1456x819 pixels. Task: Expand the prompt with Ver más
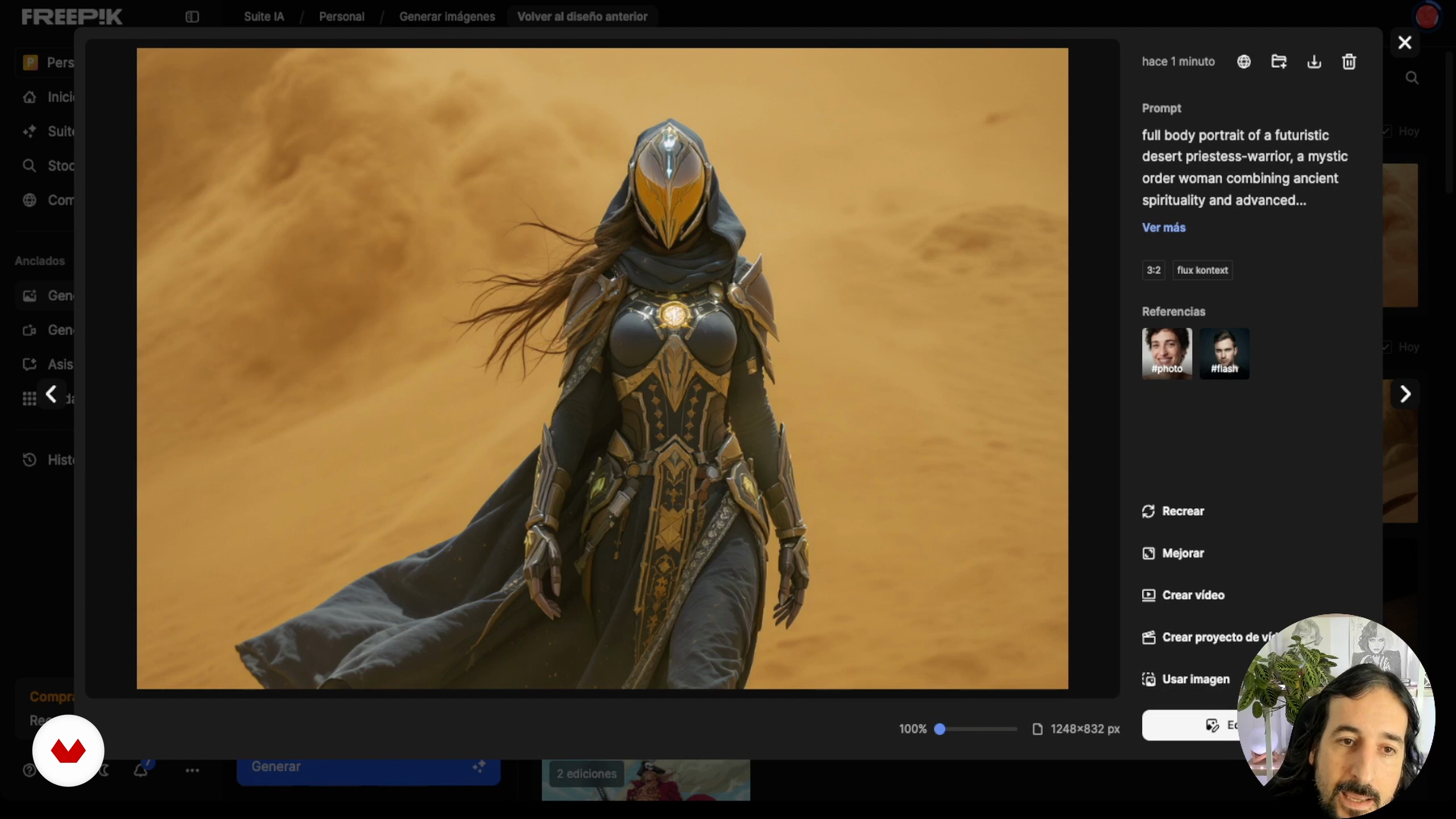pos(1164,227)
